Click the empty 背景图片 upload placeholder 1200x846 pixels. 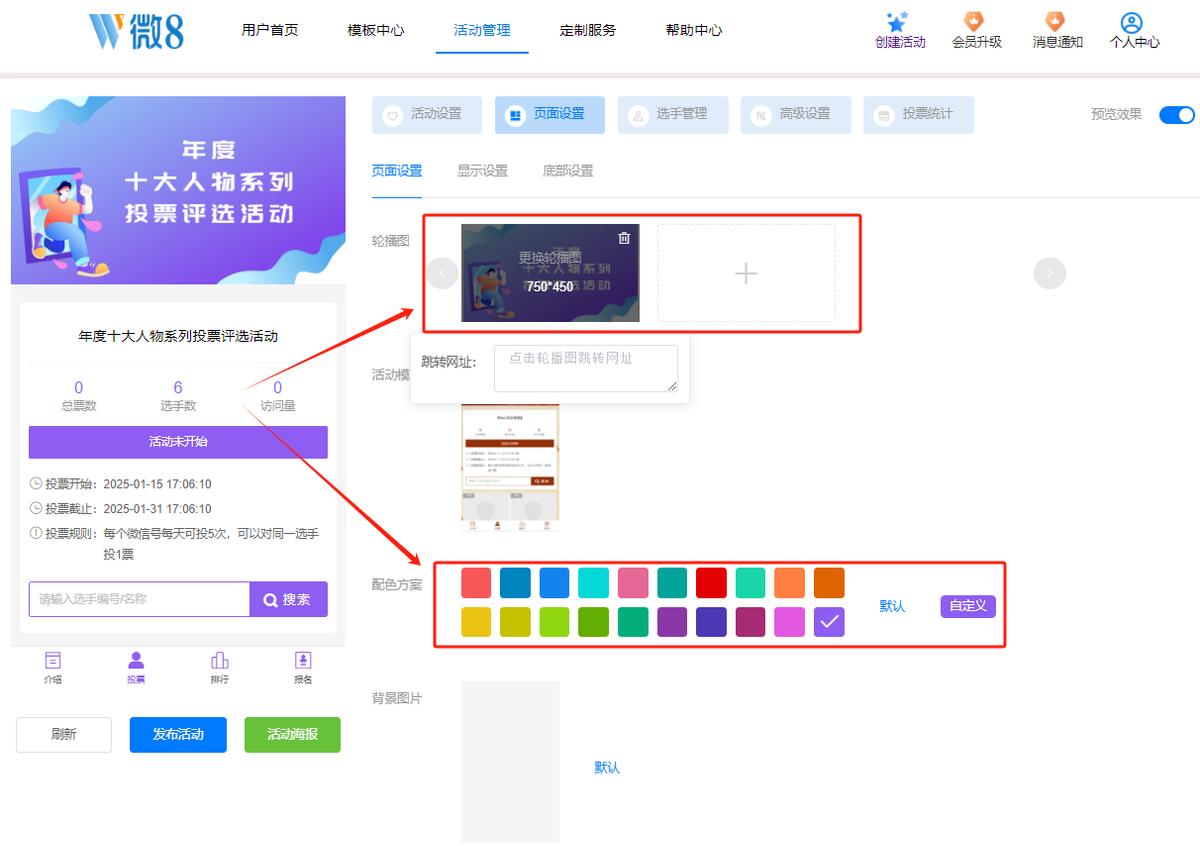click(x=510, y=762)
